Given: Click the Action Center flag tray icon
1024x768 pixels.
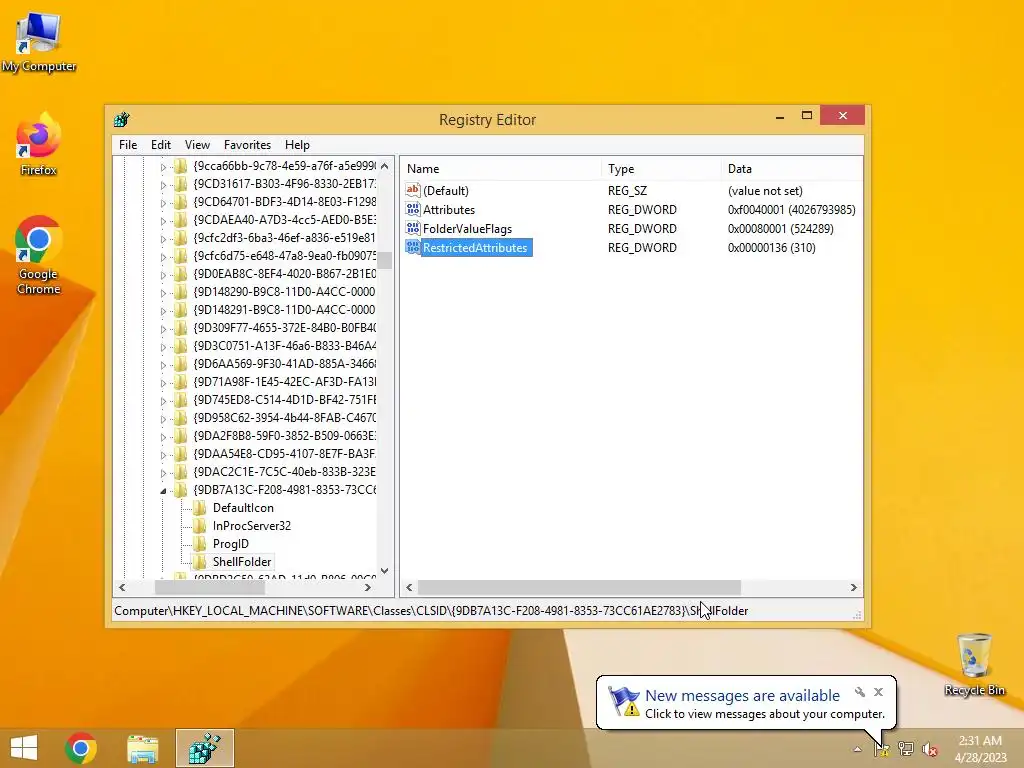Looking at the screenshot, I should [882, 748].
